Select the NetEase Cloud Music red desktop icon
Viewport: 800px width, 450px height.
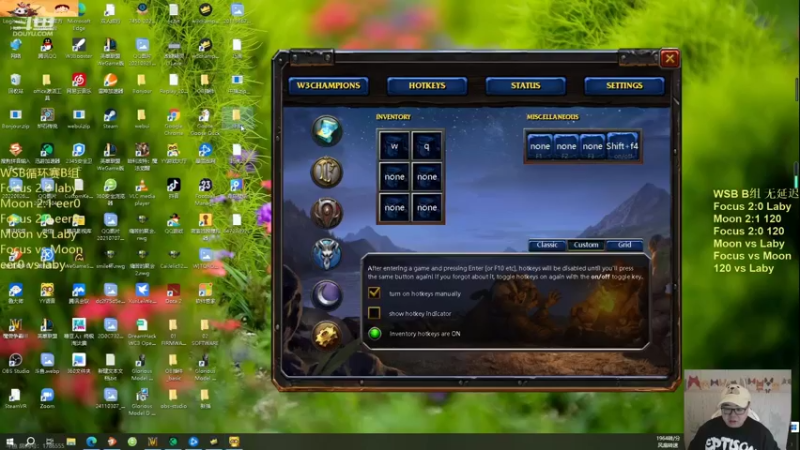tap(79, 83)
